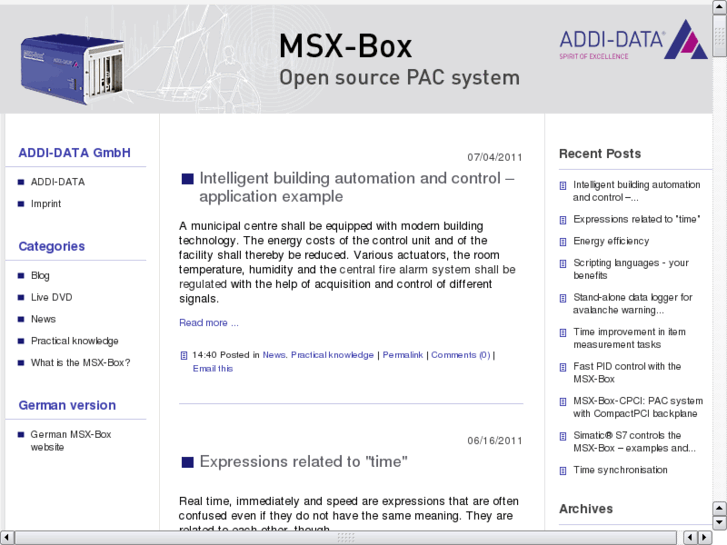Click the document icon beside Stand-alone data logger

point(563,298)
